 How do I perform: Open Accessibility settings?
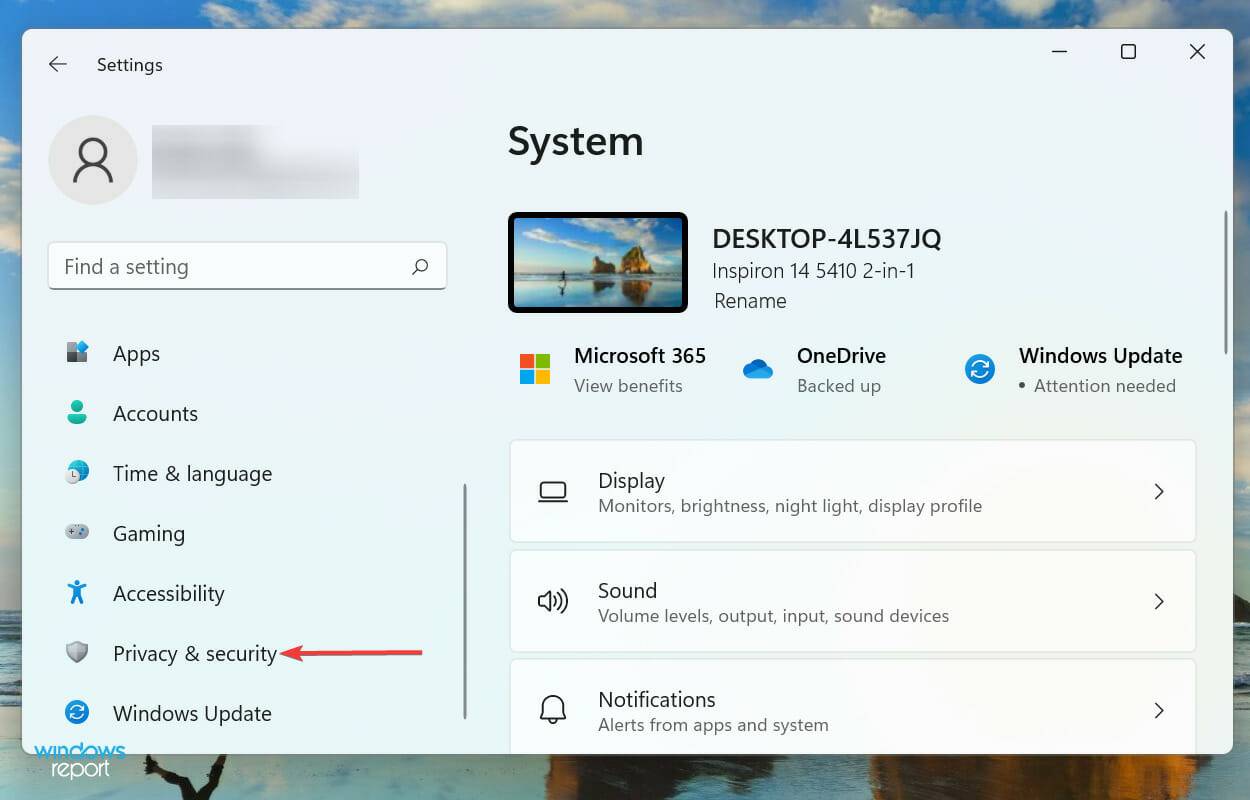pyautogui.click(x=168, y=593)
